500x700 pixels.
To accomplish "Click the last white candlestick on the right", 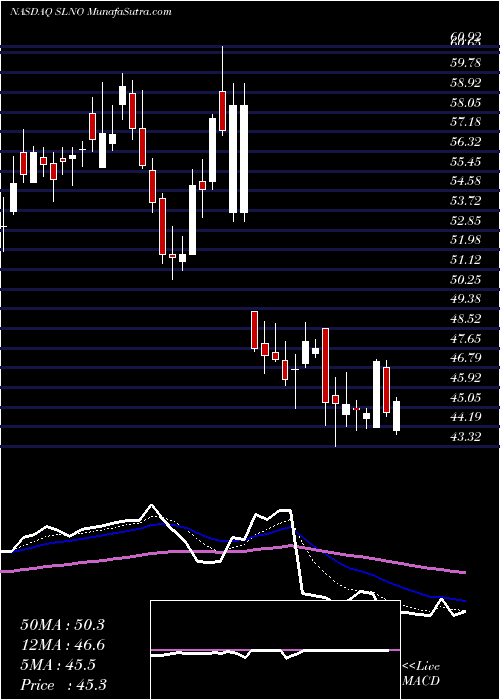I will click(396, 416).
